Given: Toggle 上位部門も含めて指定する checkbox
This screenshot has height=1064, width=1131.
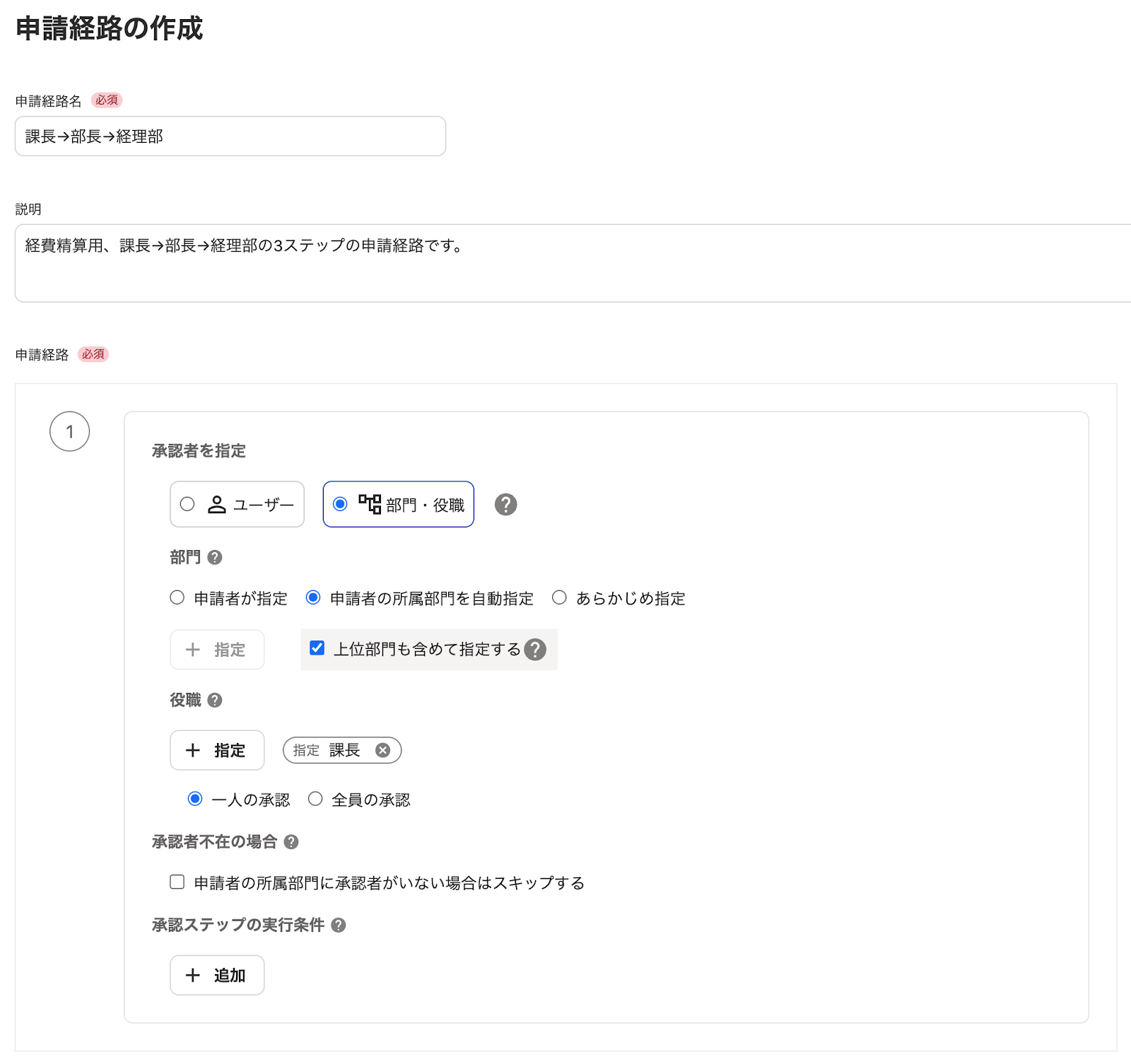Looking at the screenshot, I should pos(317,648).
